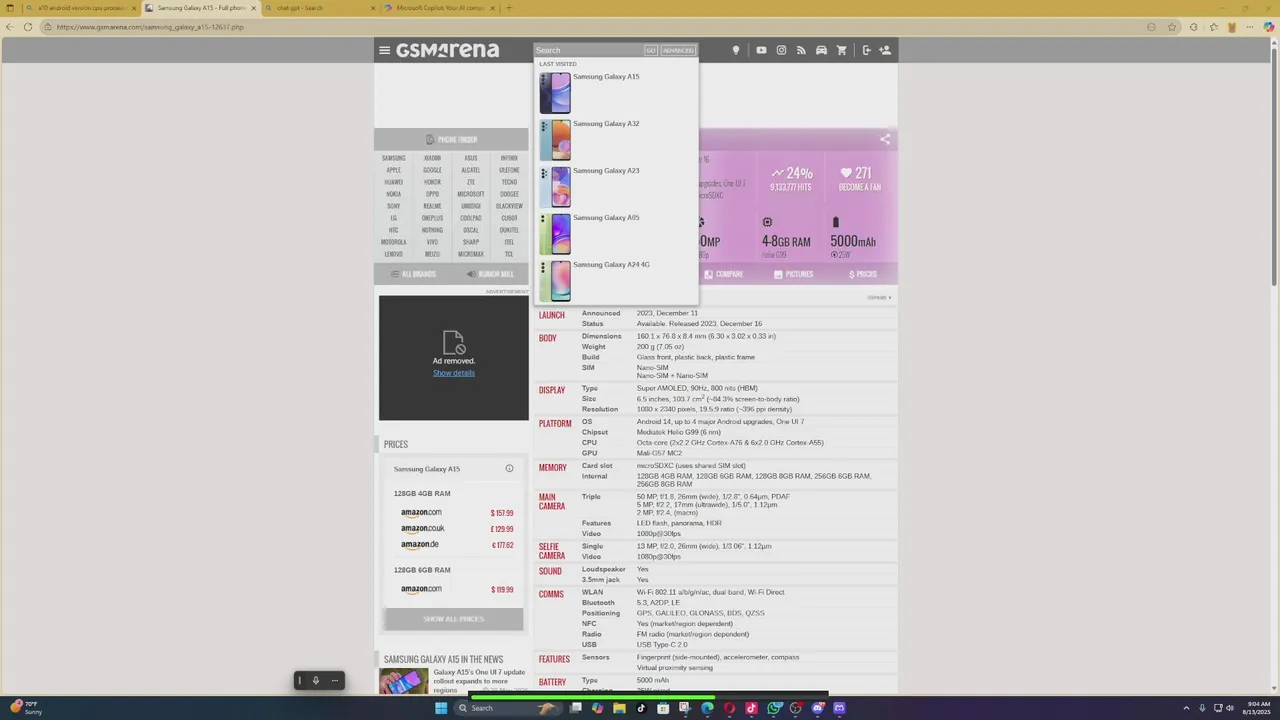
Task: Open the GSMArena YouTube channel icon
Action: [761, 50]
